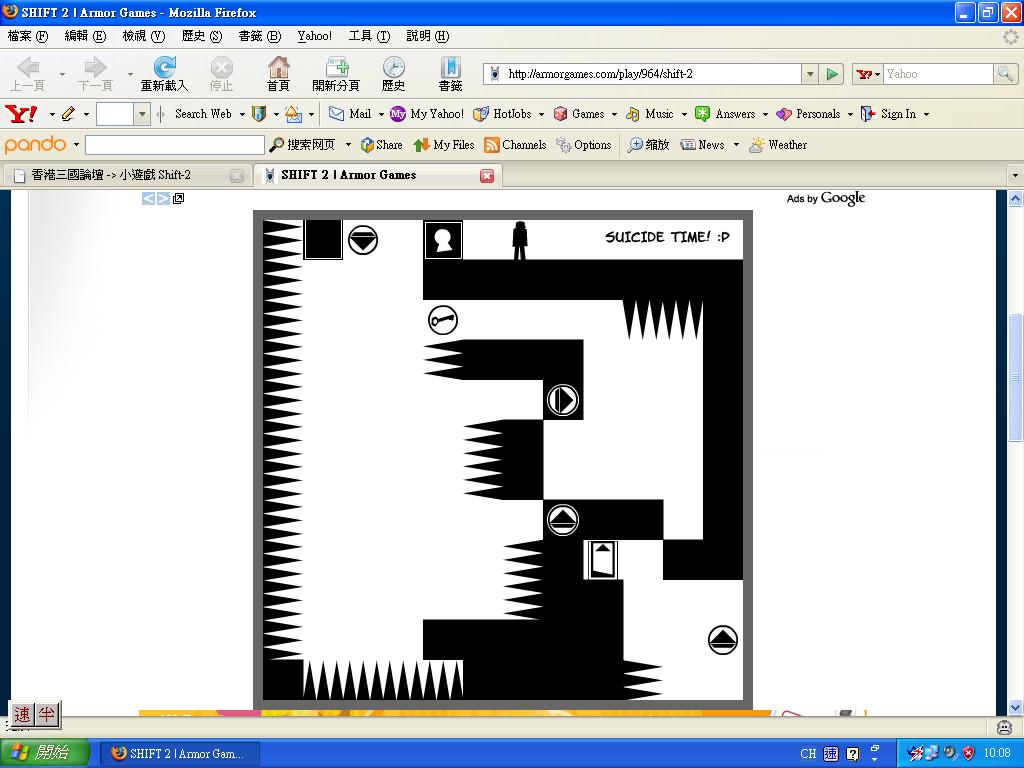Viewport: 1024px width, 768px height.
Task: Open the Help (說明) menu
Action: (428, 36)
